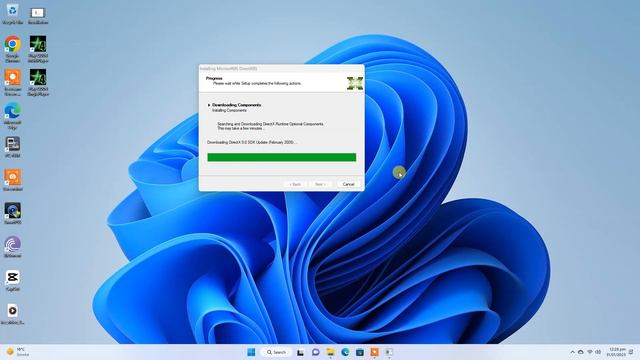
Task: Open the Google Chrome desktop shortcut
Action: [x=13, y=49]
